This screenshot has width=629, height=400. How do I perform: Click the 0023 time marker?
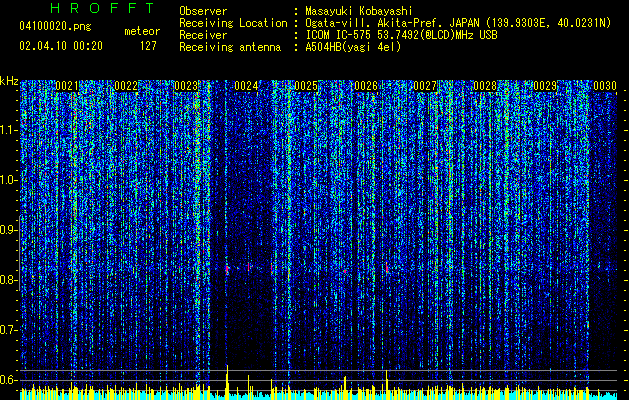[x=186, y=86]
